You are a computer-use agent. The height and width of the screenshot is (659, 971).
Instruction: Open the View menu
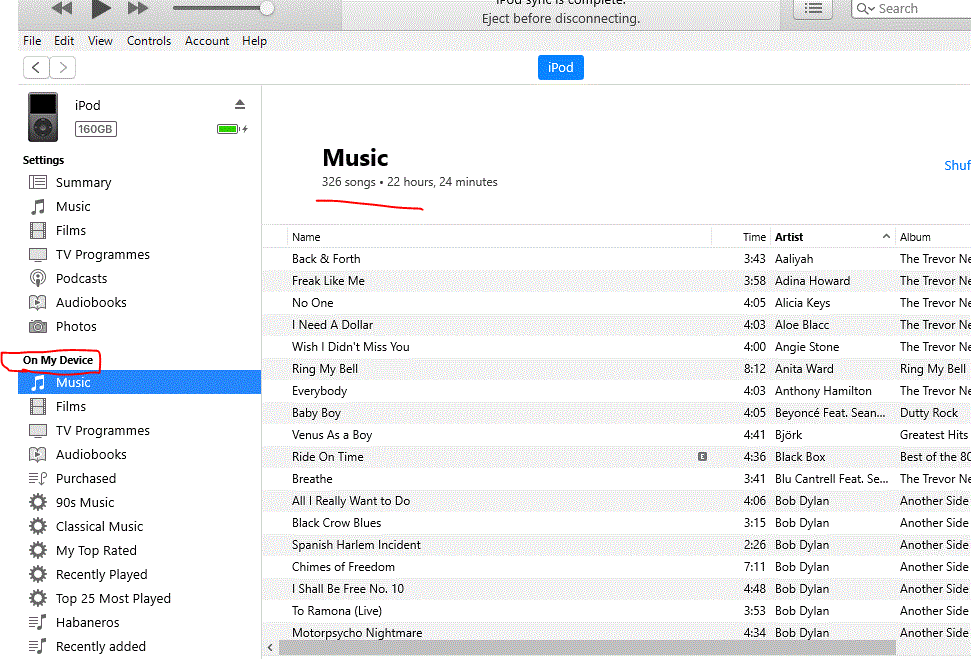pos(100,41)
